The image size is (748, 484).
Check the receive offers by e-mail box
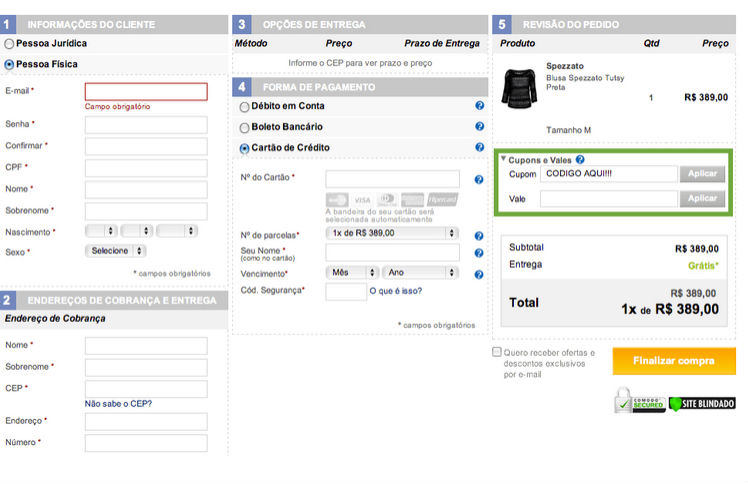497,352
